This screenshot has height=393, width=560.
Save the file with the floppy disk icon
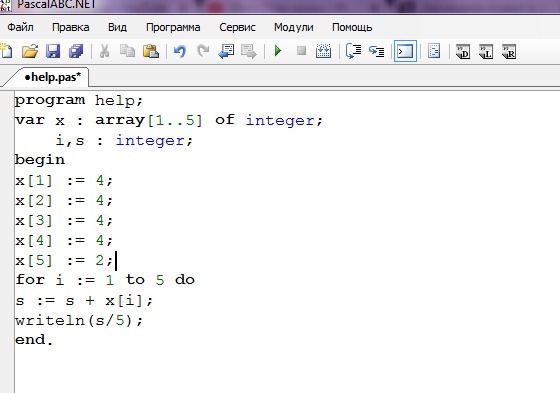(53, 51)
